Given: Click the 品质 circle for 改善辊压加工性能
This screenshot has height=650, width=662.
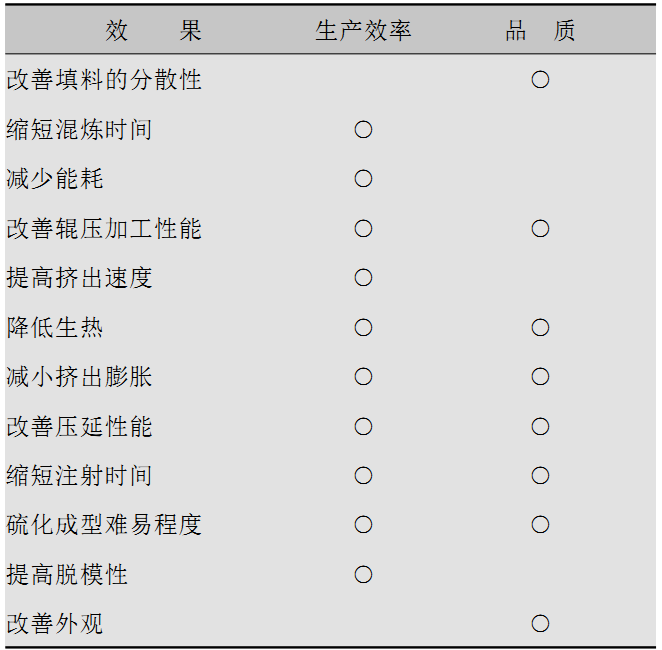Looking at the screenshot, I should pyautogui.click(x=540, y=228).
